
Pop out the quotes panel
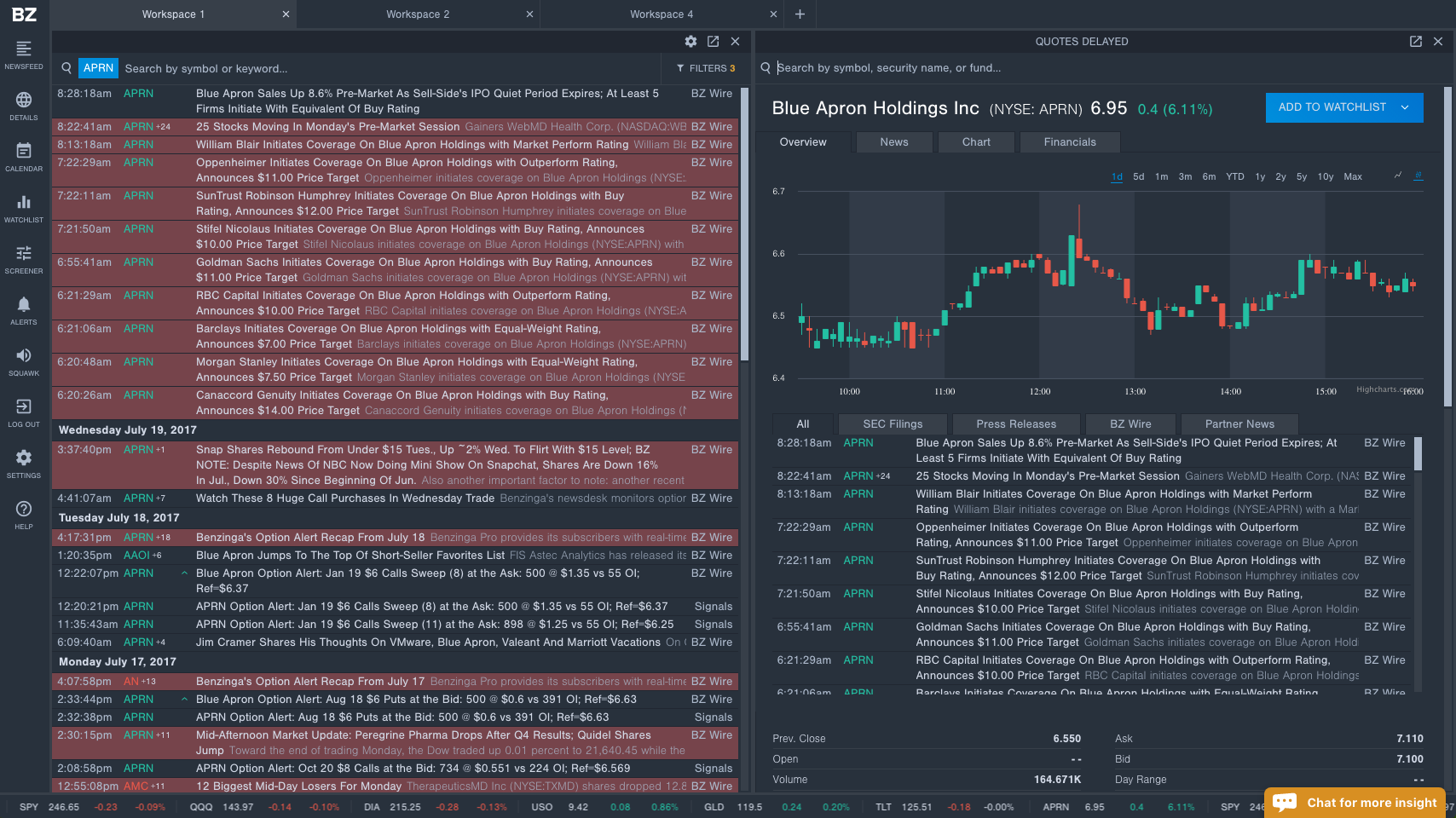(x=1416, y=41)
